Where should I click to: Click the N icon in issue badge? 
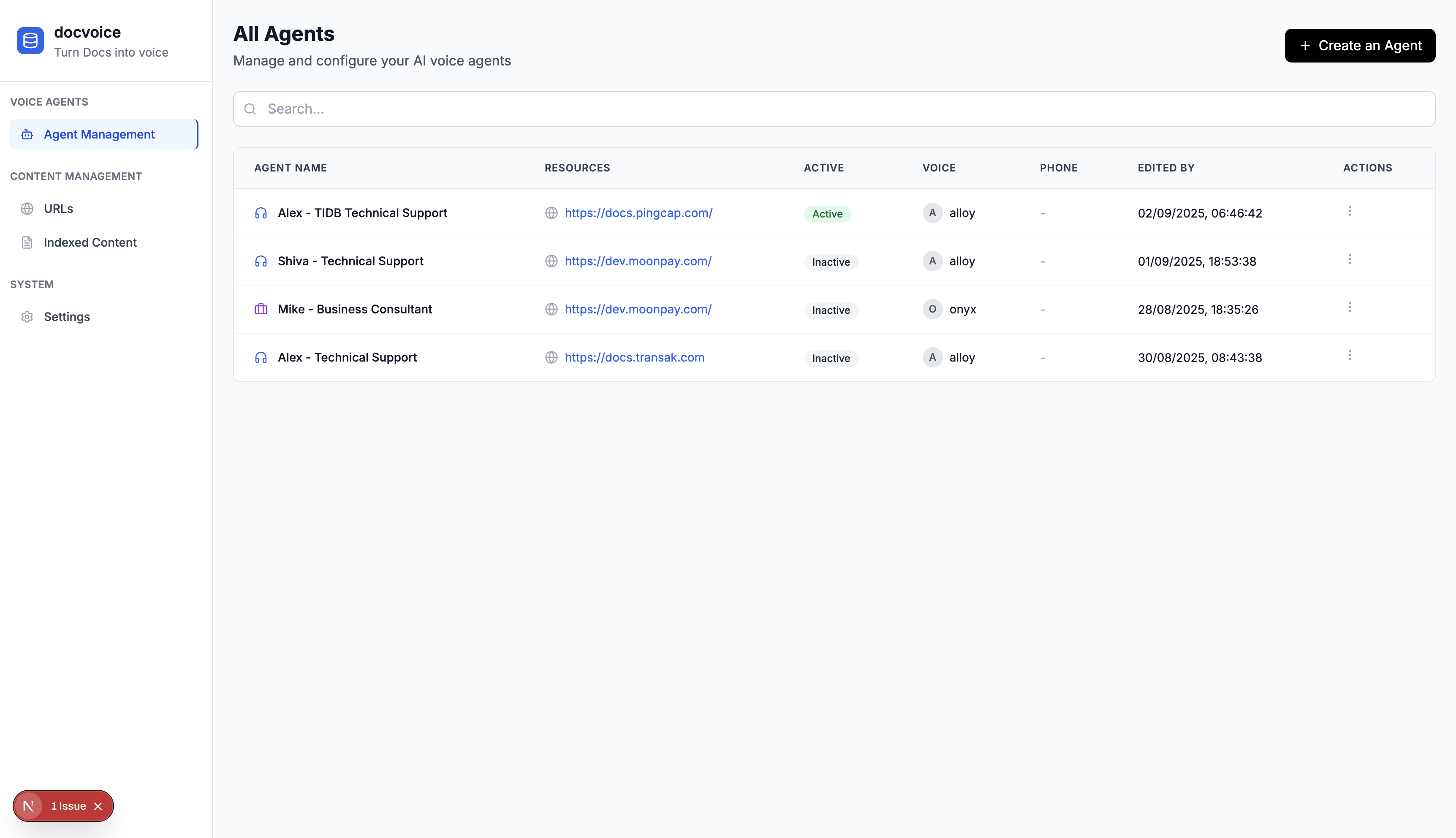[28, 806]
